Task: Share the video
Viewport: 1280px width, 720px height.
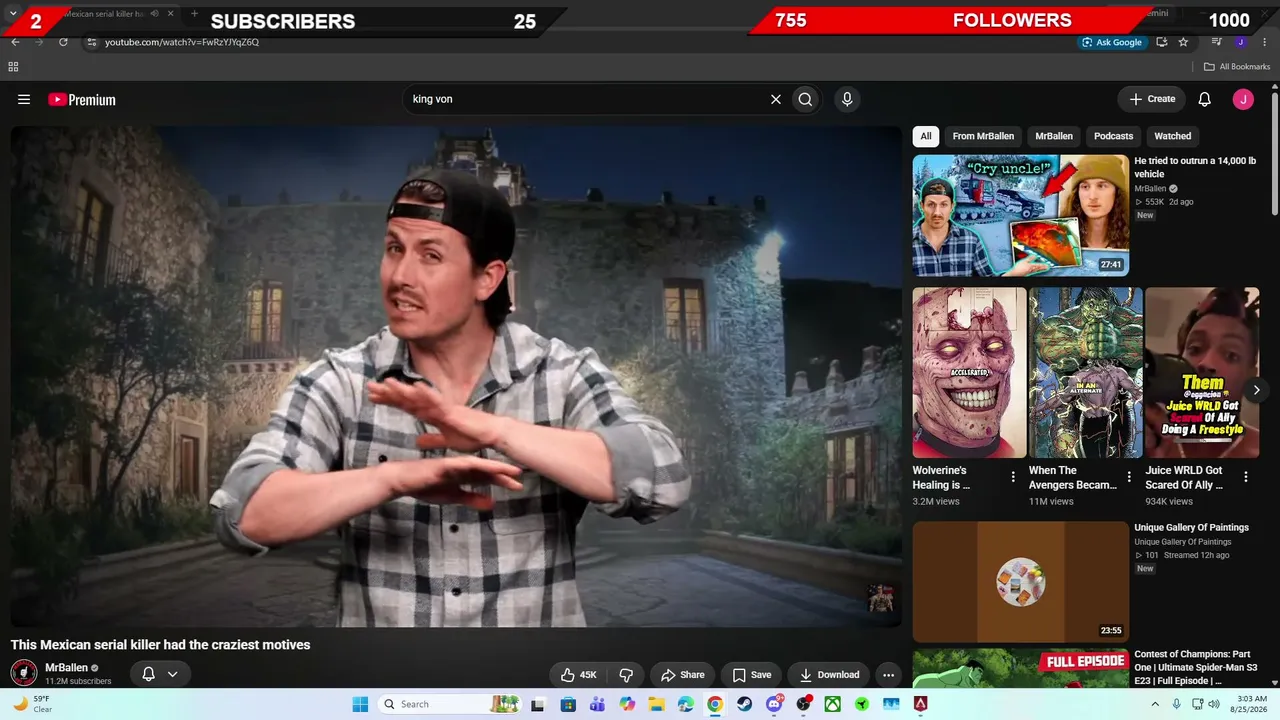Action: click(x=683, y=675)
